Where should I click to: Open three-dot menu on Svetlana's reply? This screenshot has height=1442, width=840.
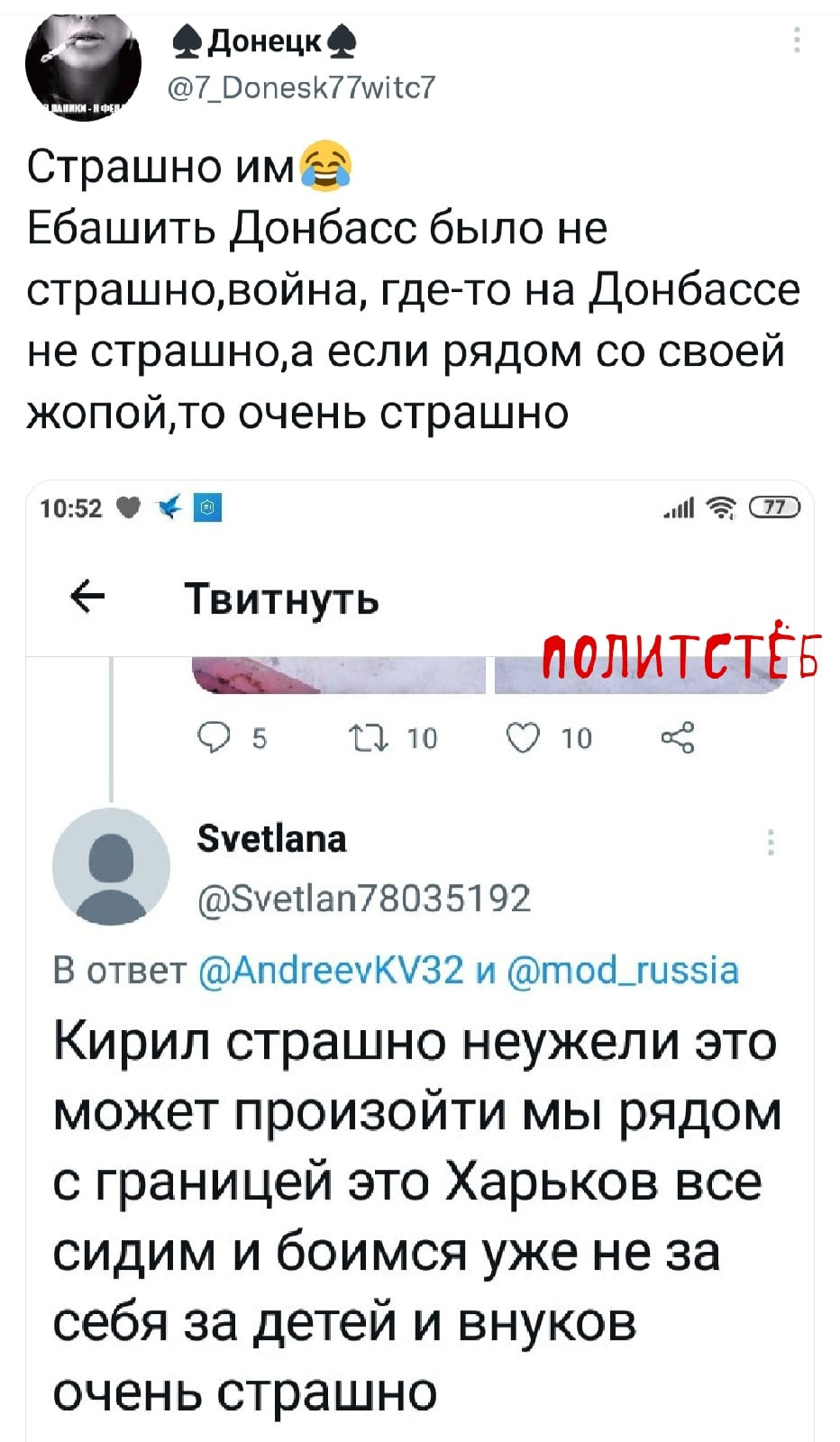[x=771, y=842]
